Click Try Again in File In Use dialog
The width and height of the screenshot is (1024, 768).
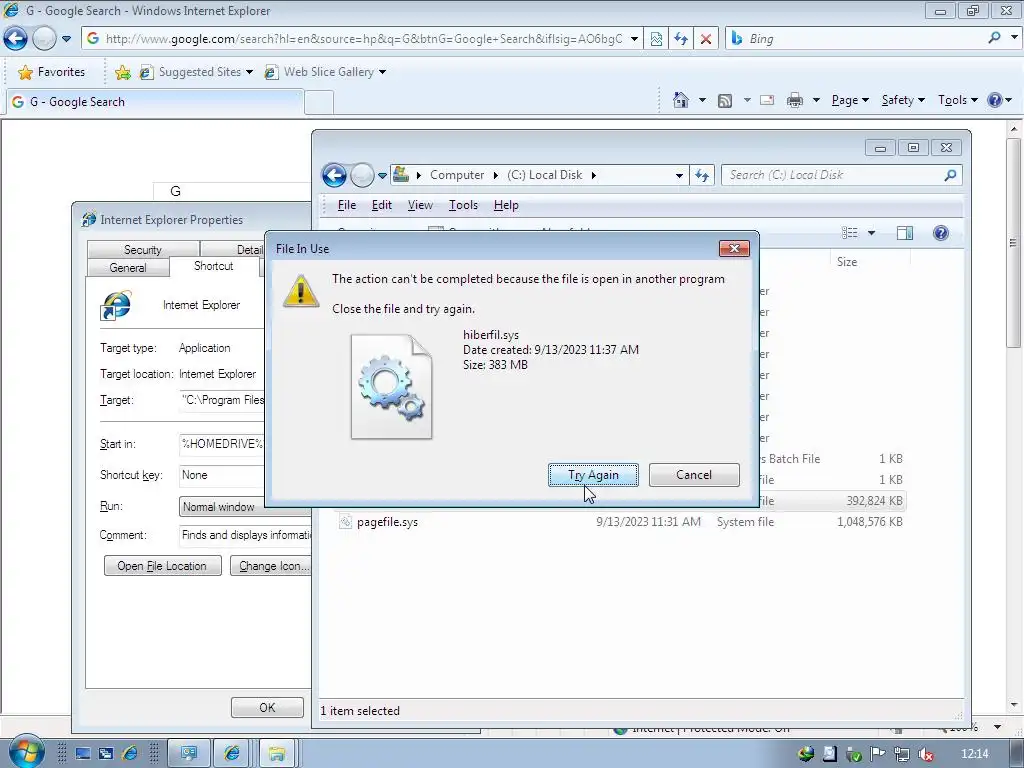tap(593, 475)
